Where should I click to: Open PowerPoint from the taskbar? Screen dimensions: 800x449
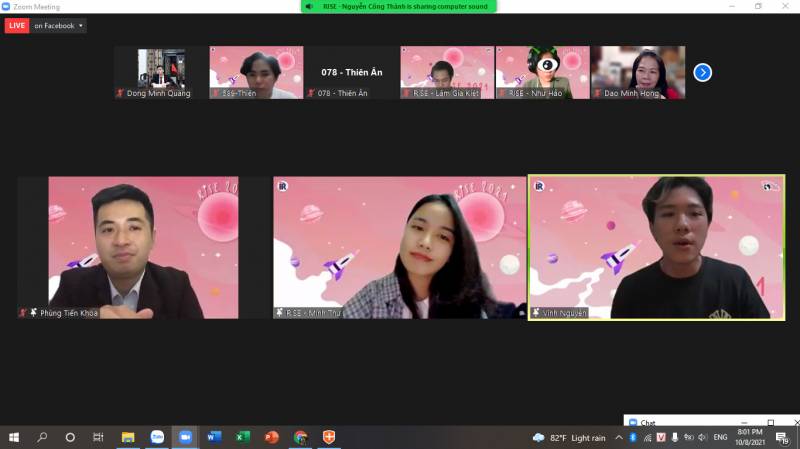pyautogui.click(x=271, y=437)
